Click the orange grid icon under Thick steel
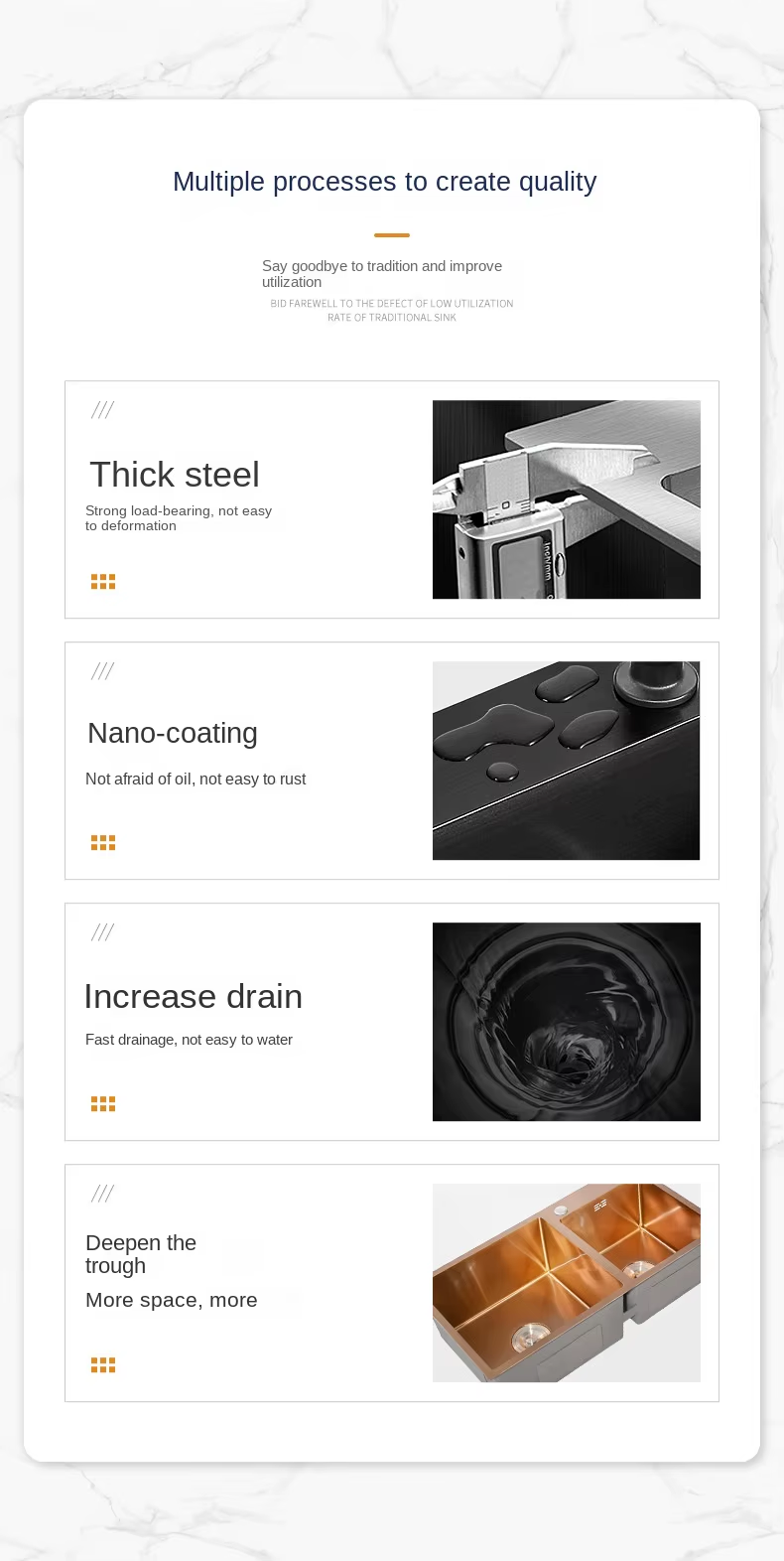784x1561 pixels. tap(103, 582)
